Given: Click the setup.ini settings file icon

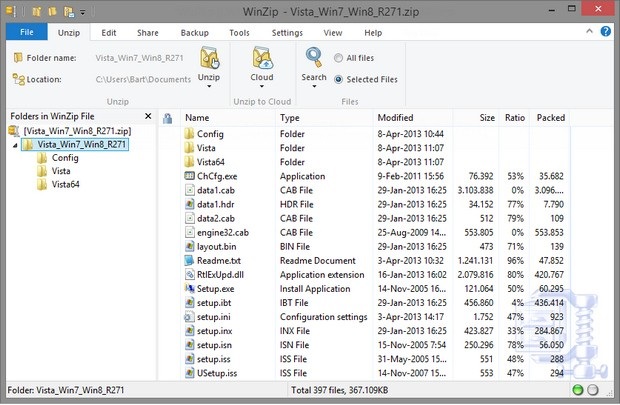Looking at the screenshot, I should [x=189, y=316].
